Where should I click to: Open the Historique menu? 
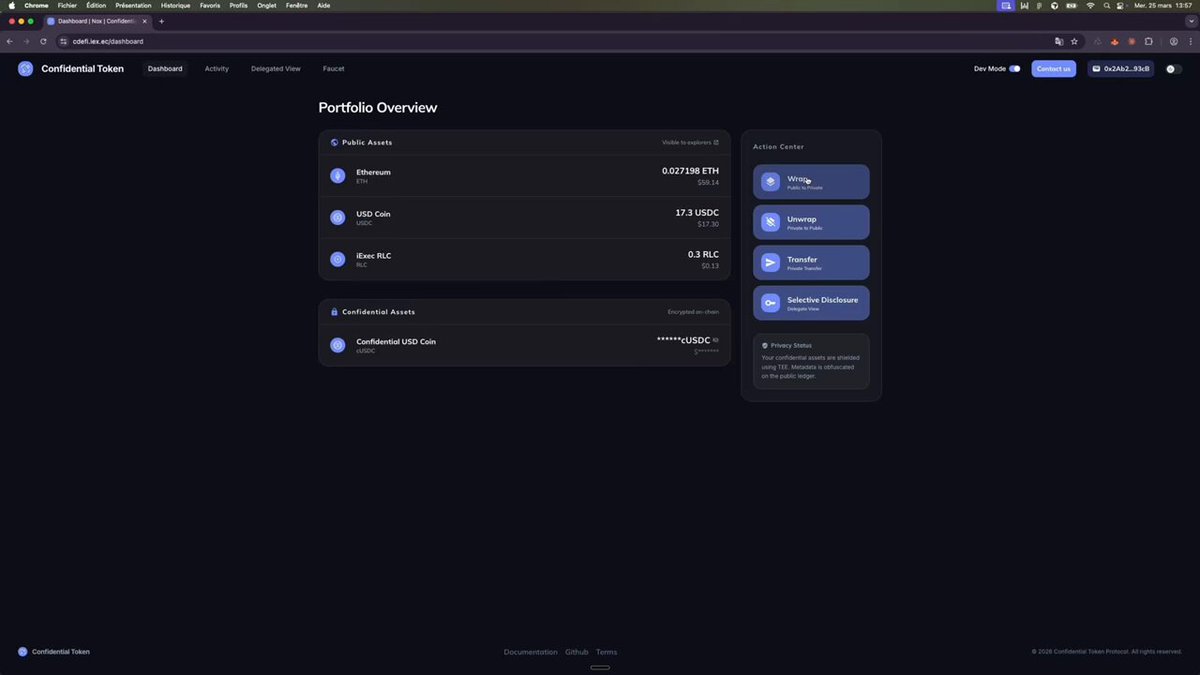tap(176, 5)
